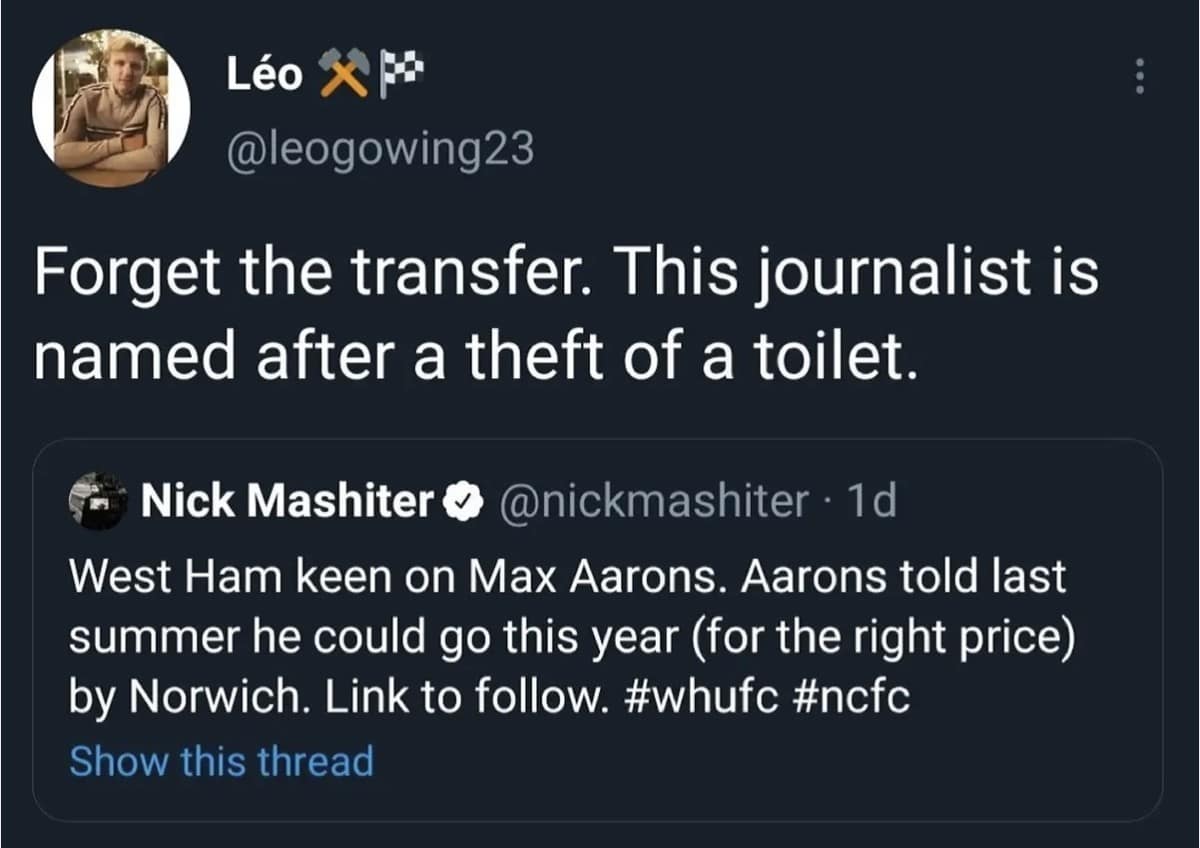Screen dimensions: 1200x848
Task: Click Show this thread
Action: [x=221, y=761]
